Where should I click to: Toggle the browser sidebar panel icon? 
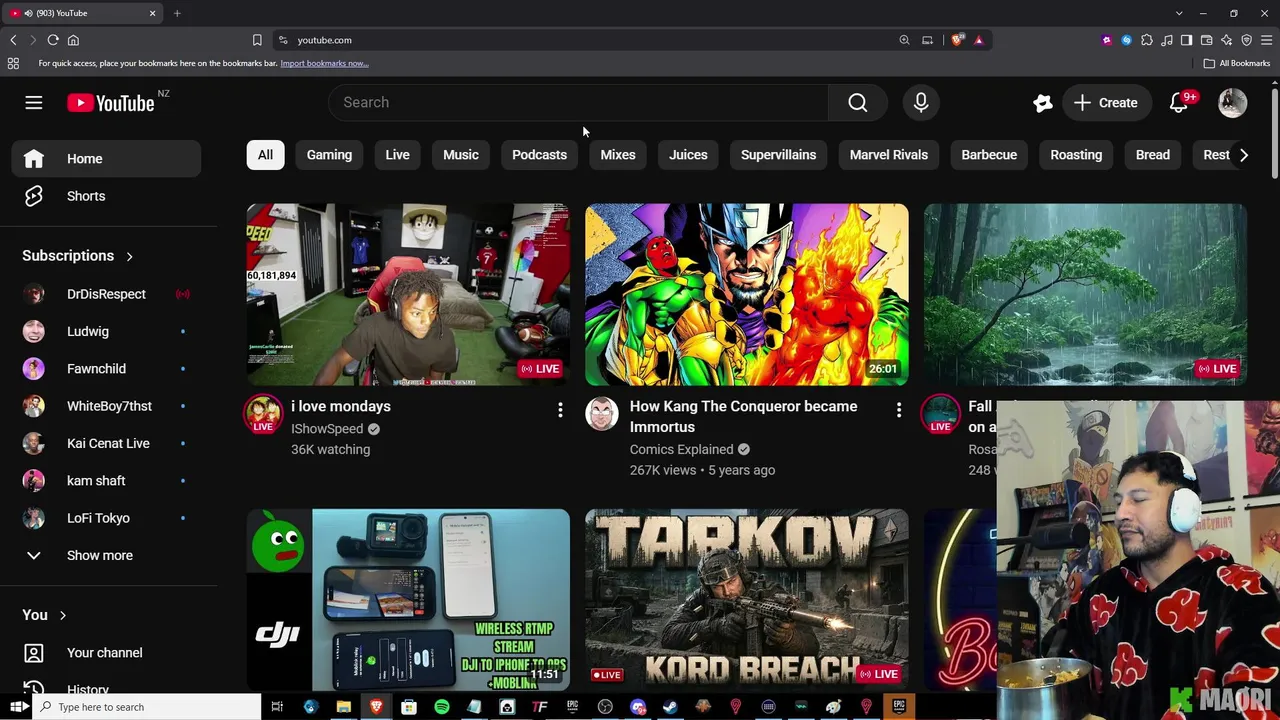[x=1186, y=40]
